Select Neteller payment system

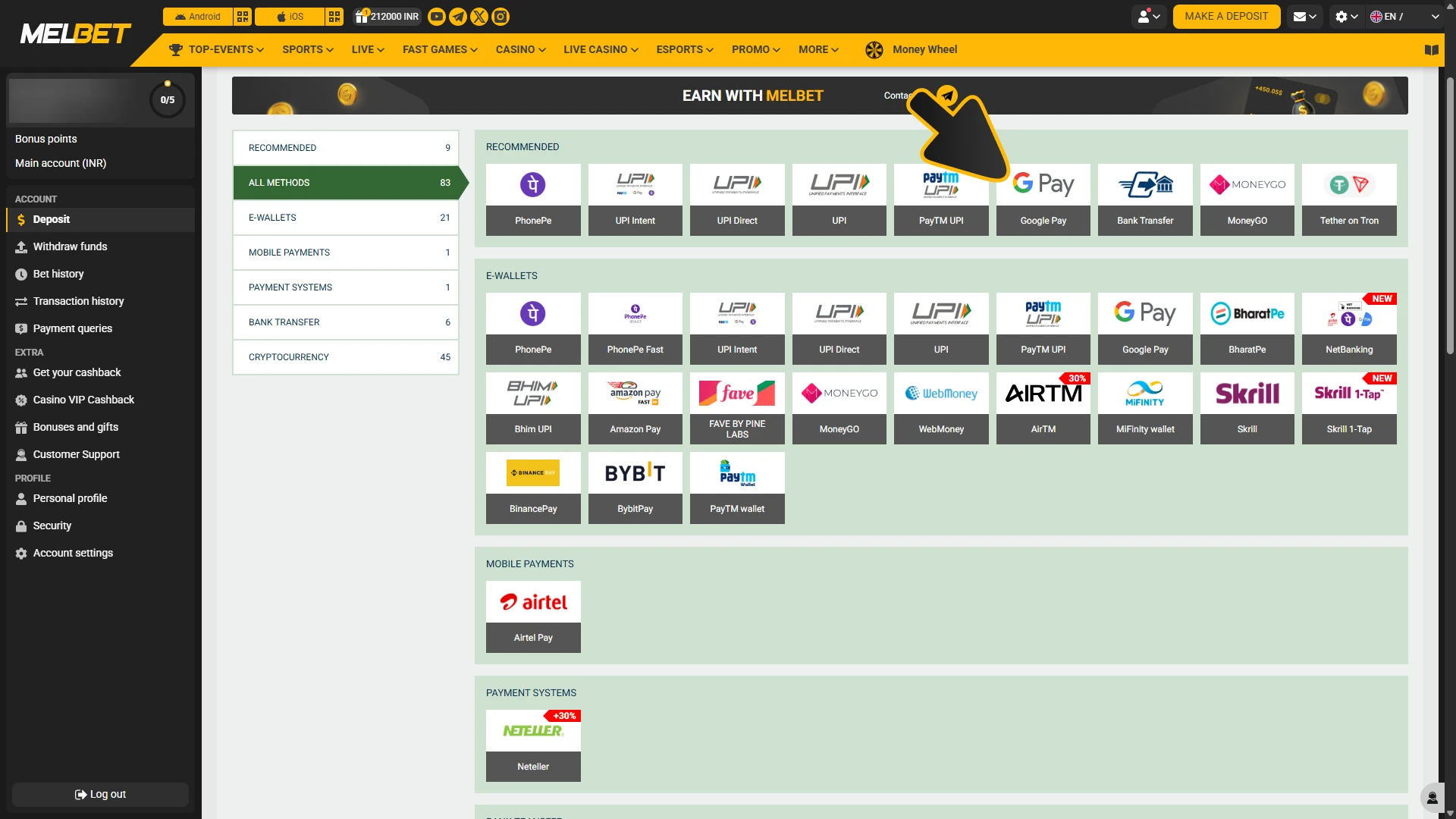pyautogui.click(x=533, y=746)
